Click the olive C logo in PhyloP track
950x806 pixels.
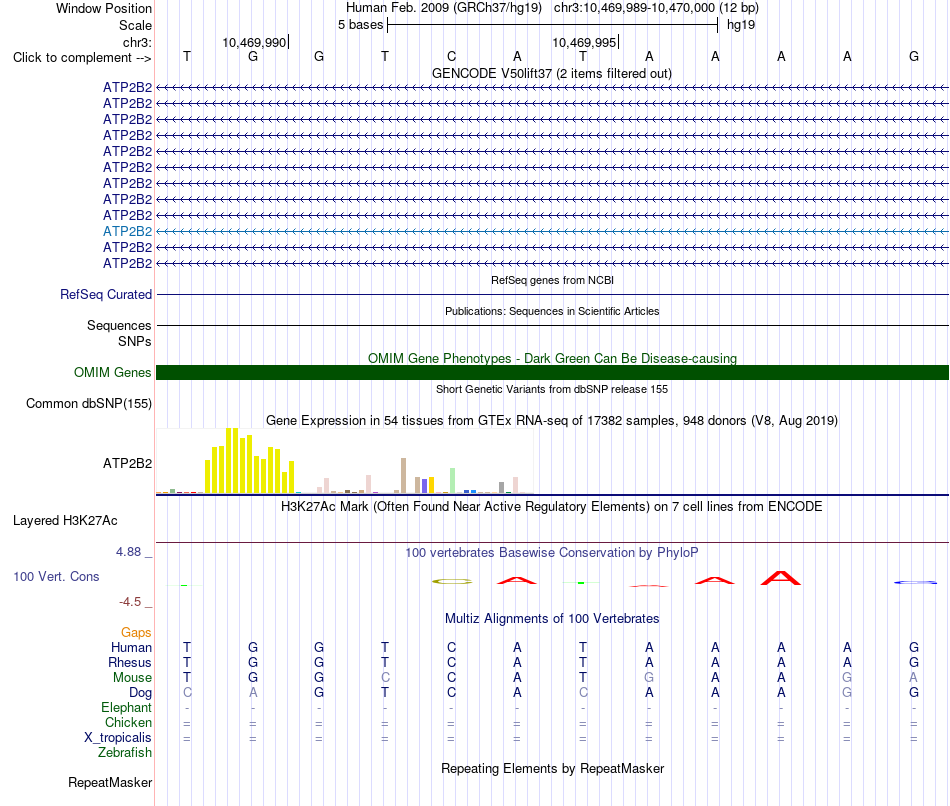coord(452,581)
